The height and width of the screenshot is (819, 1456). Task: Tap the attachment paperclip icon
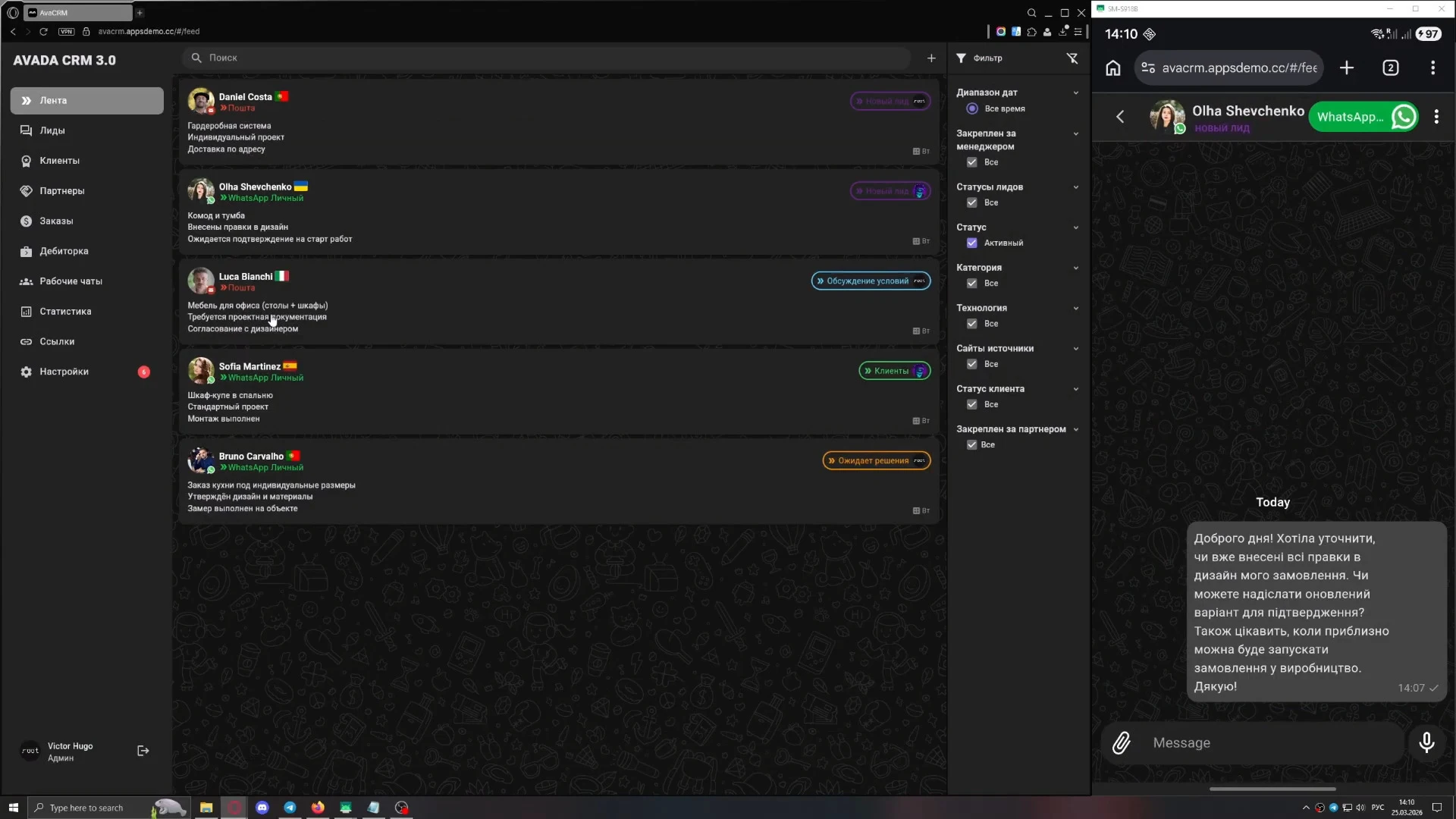(1122, 743)
